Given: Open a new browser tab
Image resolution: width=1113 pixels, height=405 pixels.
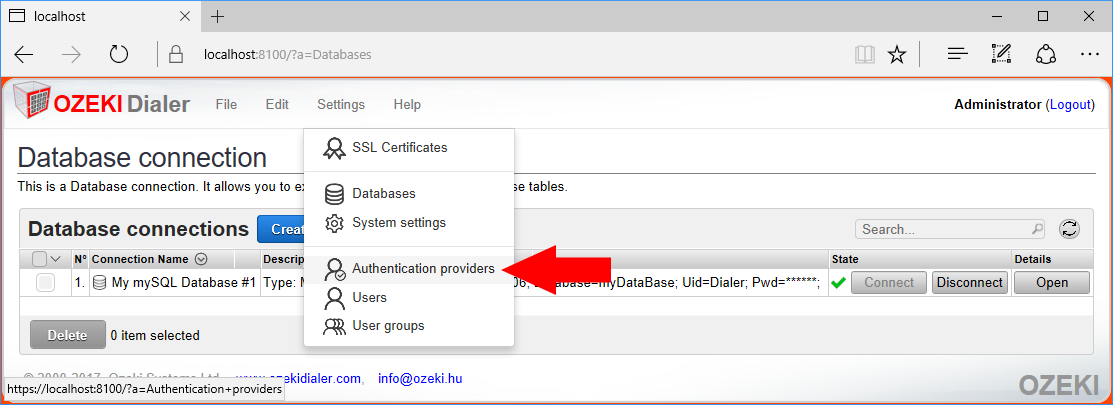Looking at the screenshot, I should (218, 17).
